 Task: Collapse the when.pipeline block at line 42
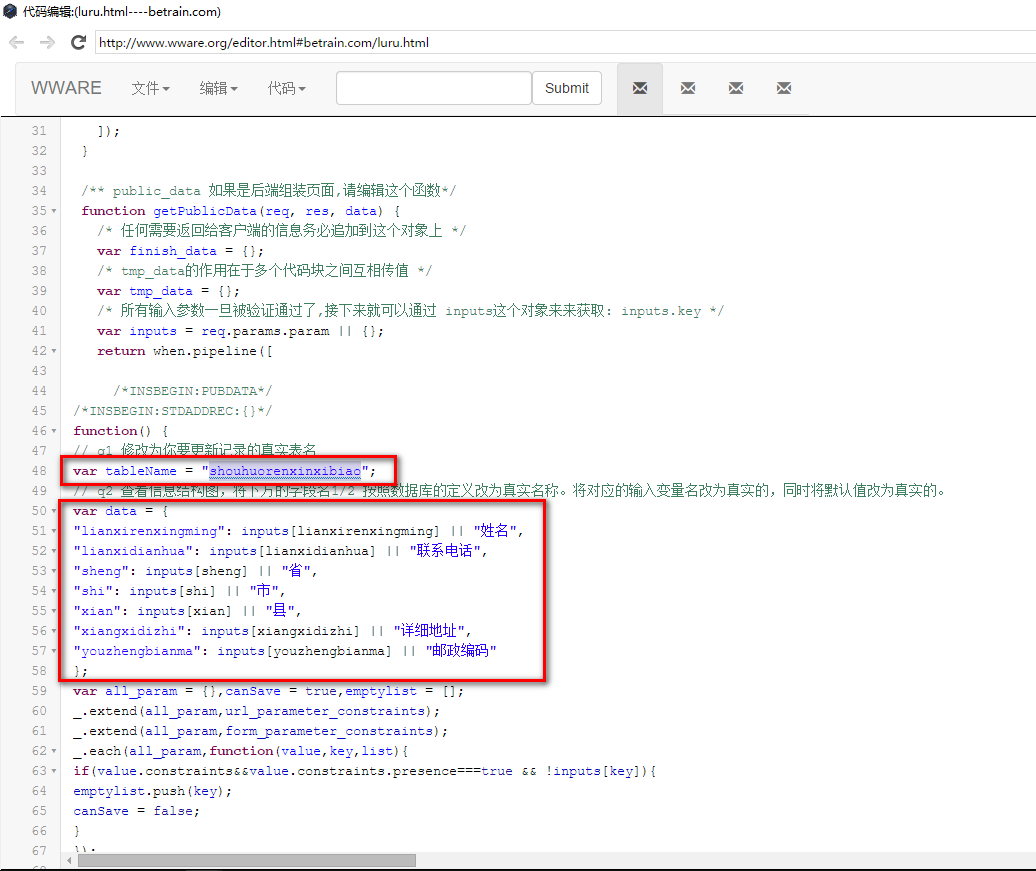click(x=54, y=352)
